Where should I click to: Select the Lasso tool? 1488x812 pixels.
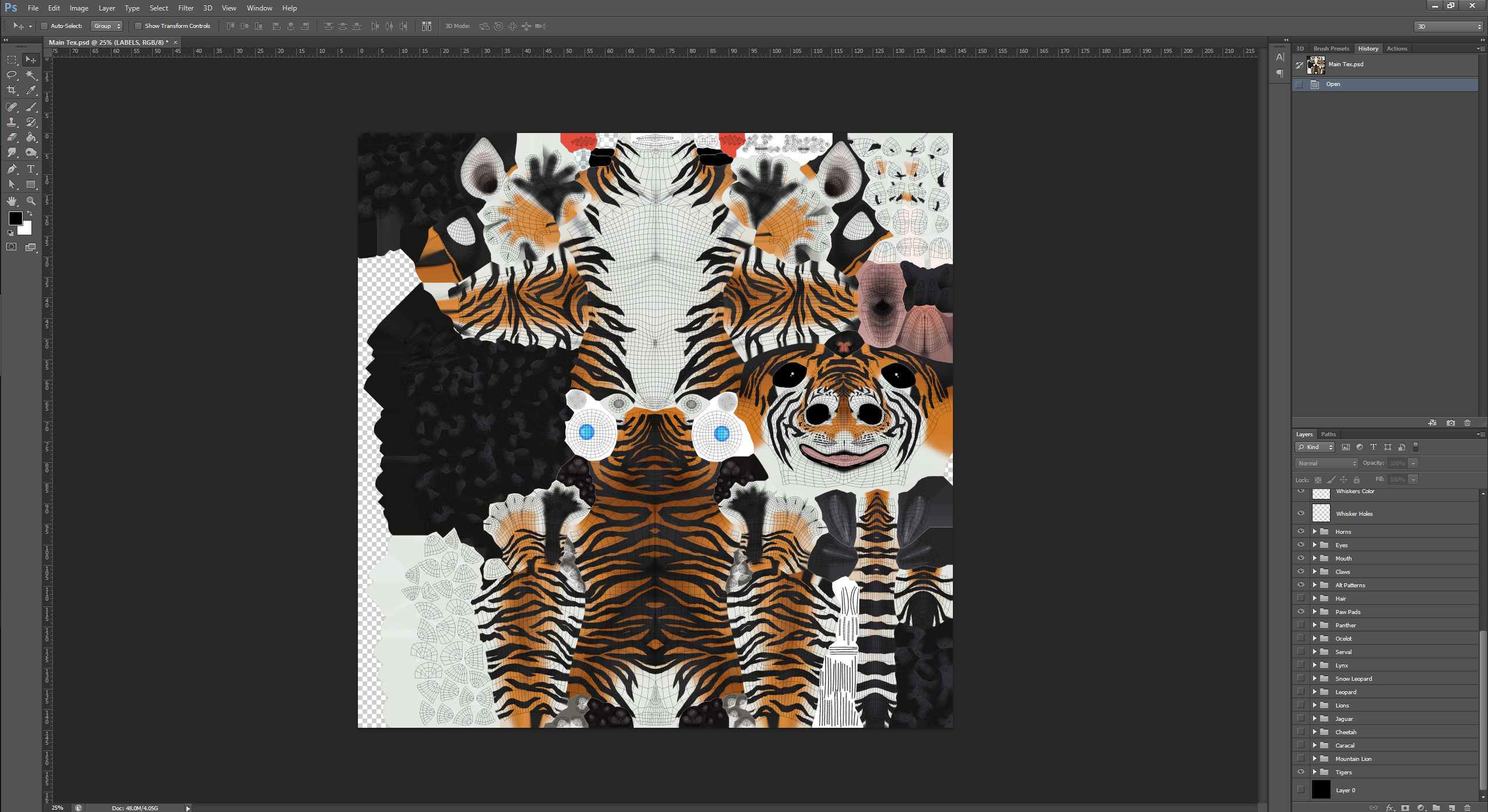tap(12, 75)
